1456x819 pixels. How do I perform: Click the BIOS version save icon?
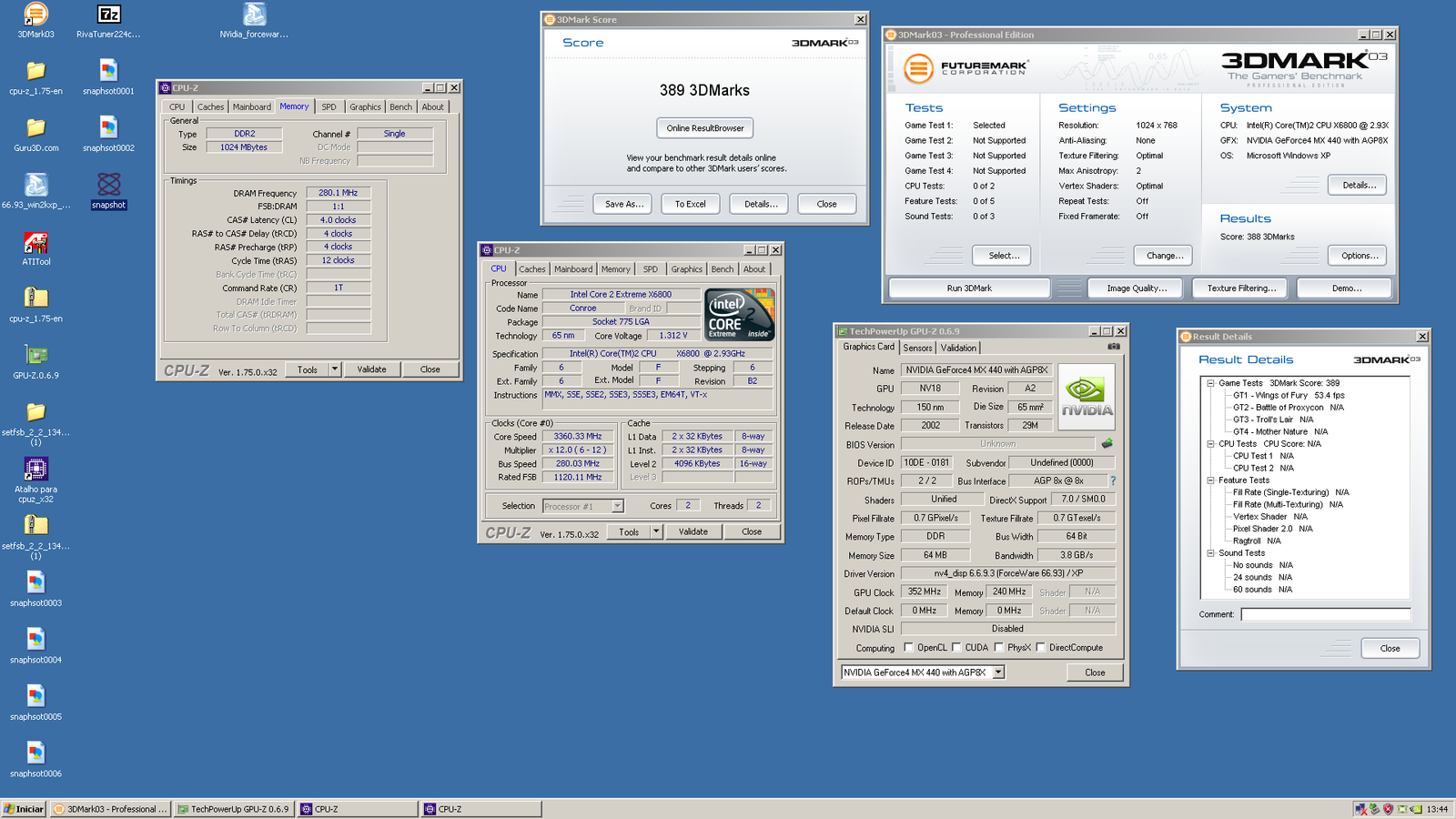coord(1107,444)
